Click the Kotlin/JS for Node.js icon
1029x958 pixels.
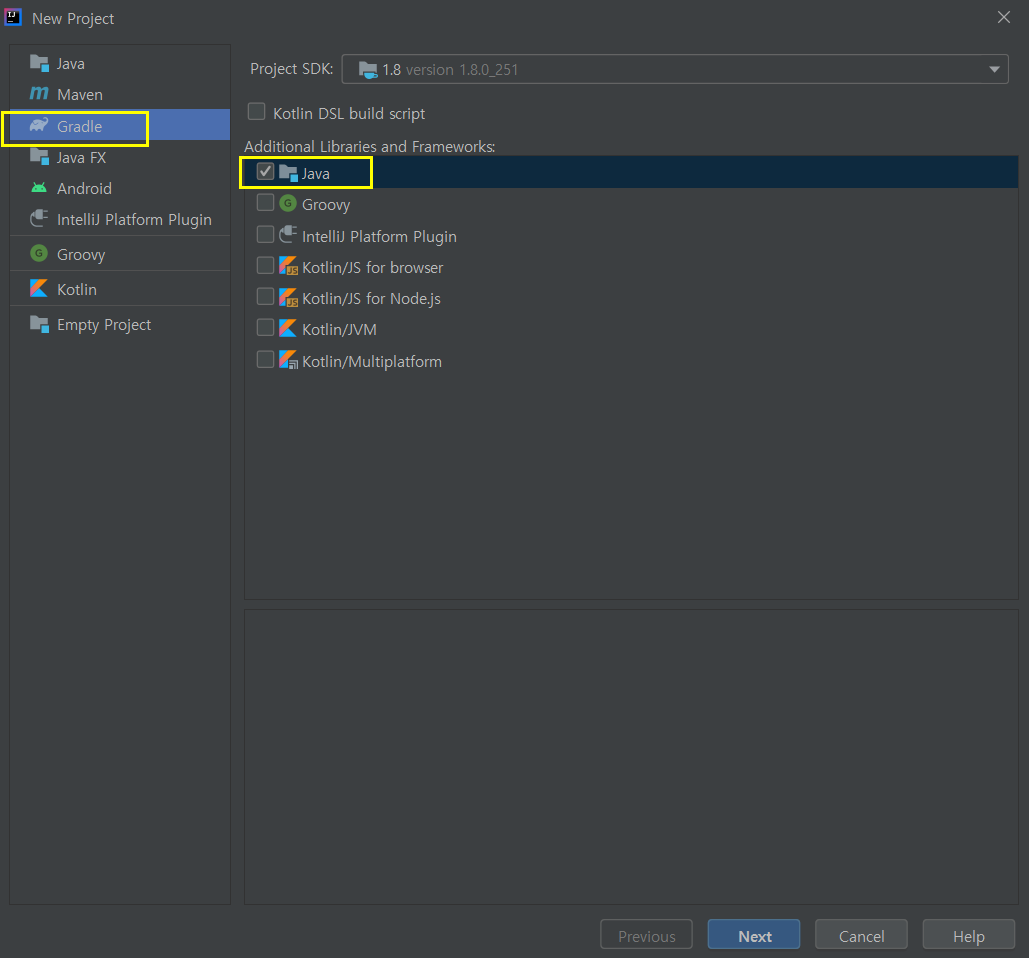click(x=288, y=297)
